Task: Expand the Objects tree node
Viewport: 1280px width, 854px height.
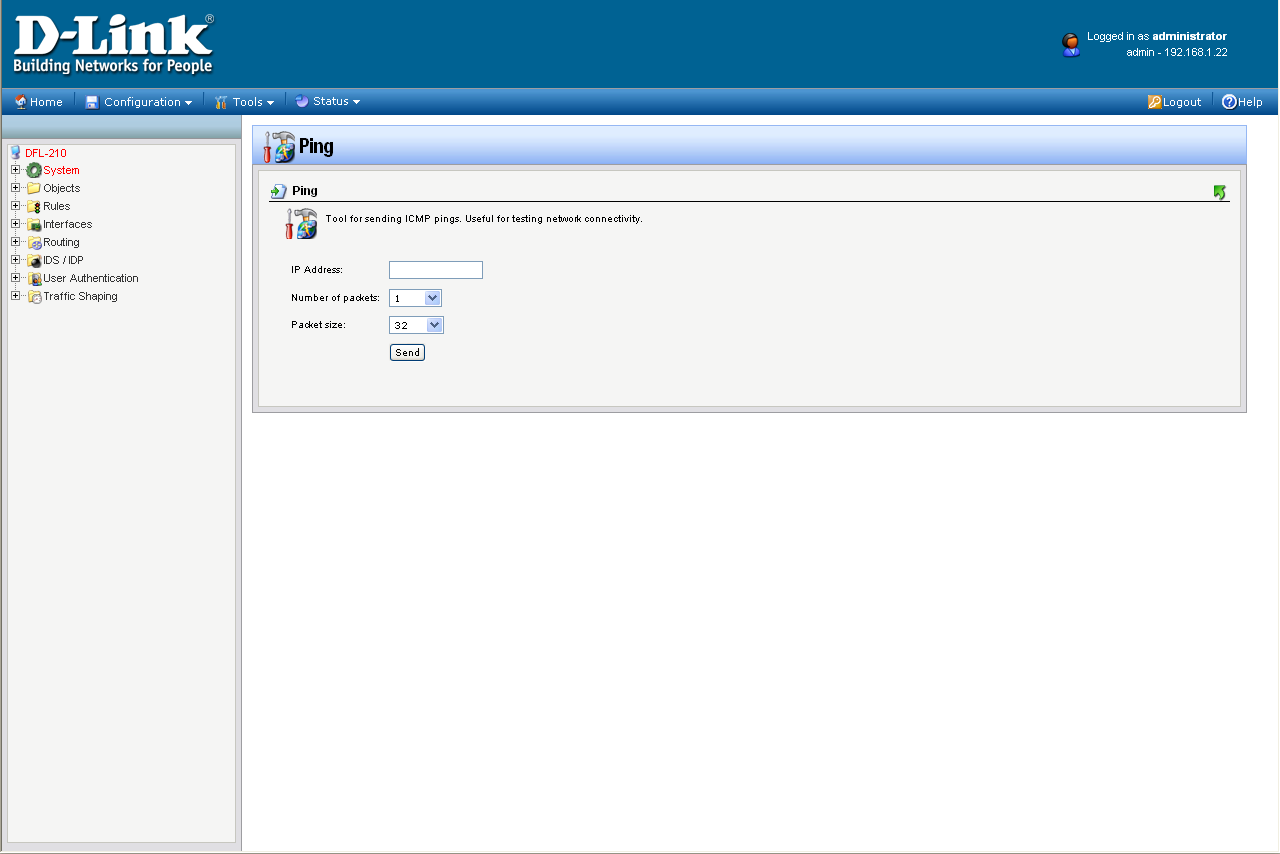Action: coord(15,188)
